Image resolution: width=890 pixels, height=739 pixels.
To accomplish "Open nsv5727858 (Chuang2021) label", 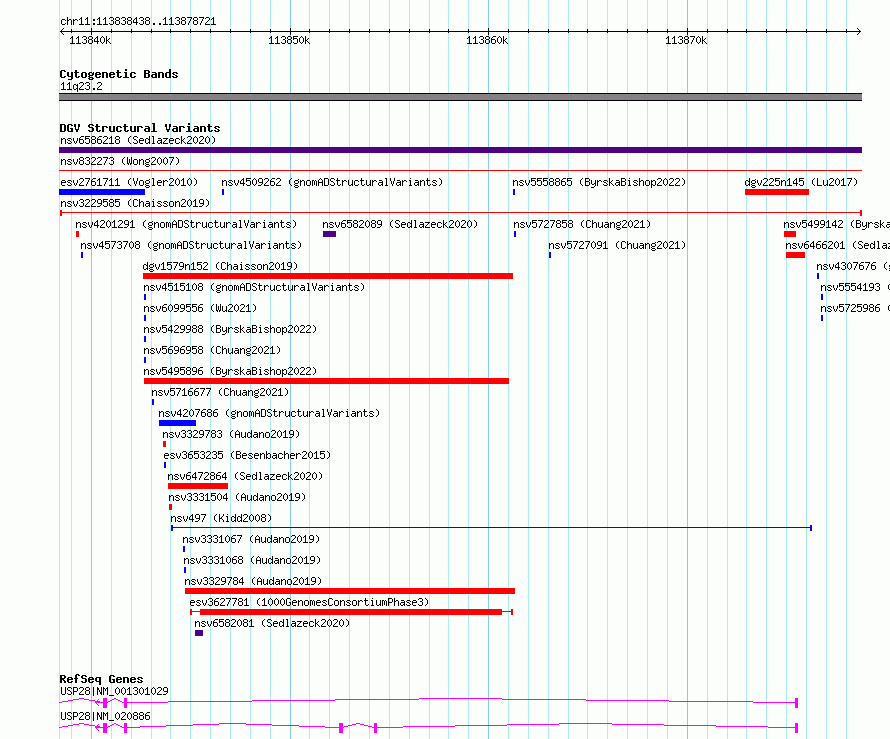I will pos(582,224).
